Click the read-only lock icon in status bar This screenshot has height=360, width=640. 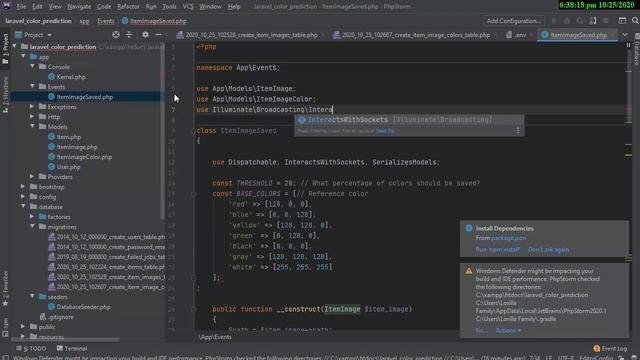pos(622,358)
